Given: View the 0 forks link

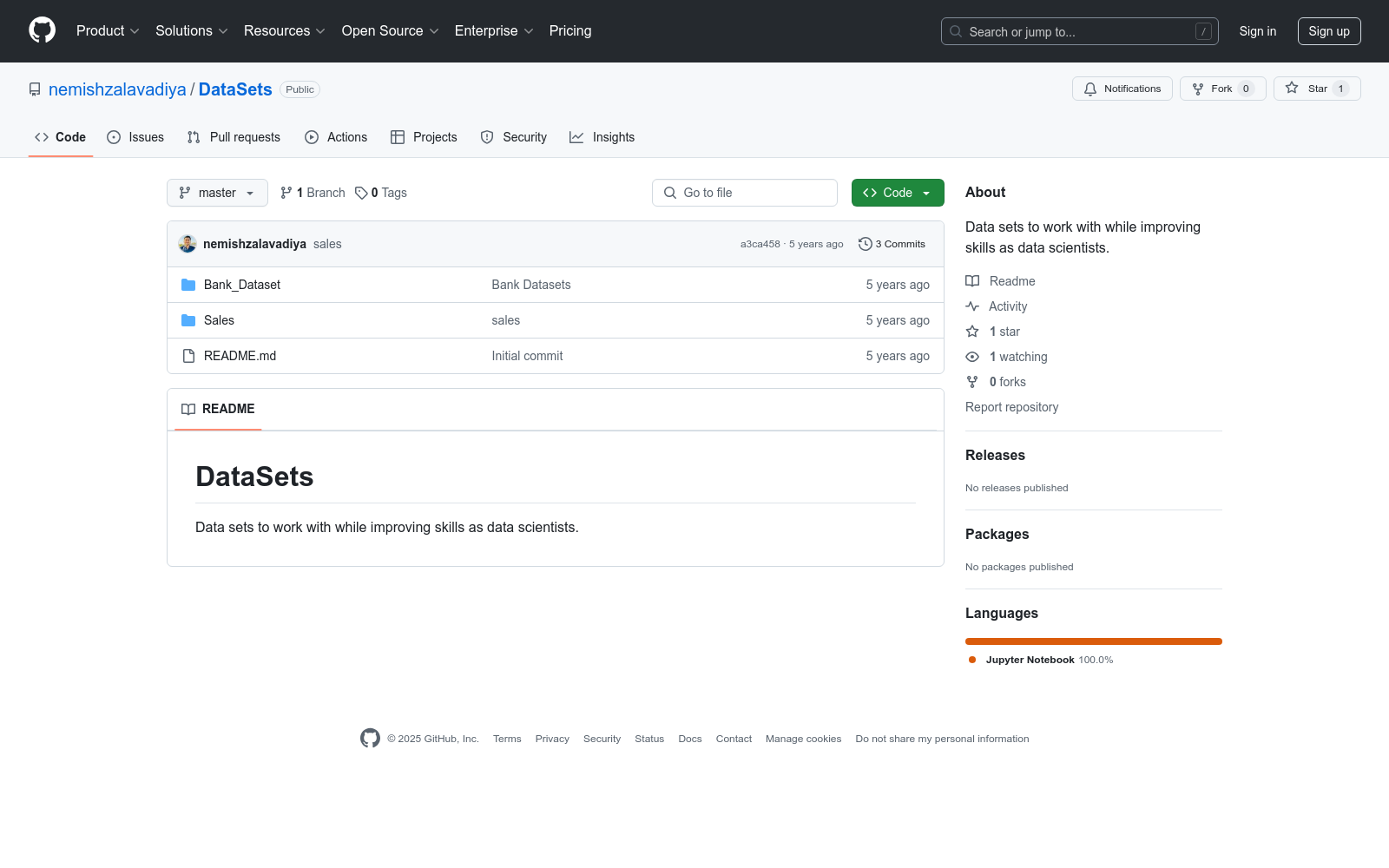Looking at the screenshot, I should (996, 382).
